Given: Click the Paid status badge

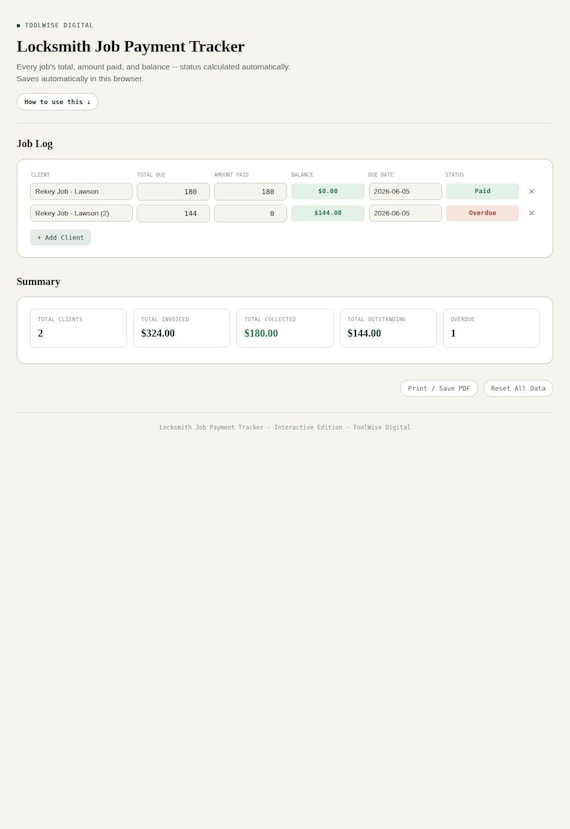Looking at the screenshot, I should tap(482, 191).
